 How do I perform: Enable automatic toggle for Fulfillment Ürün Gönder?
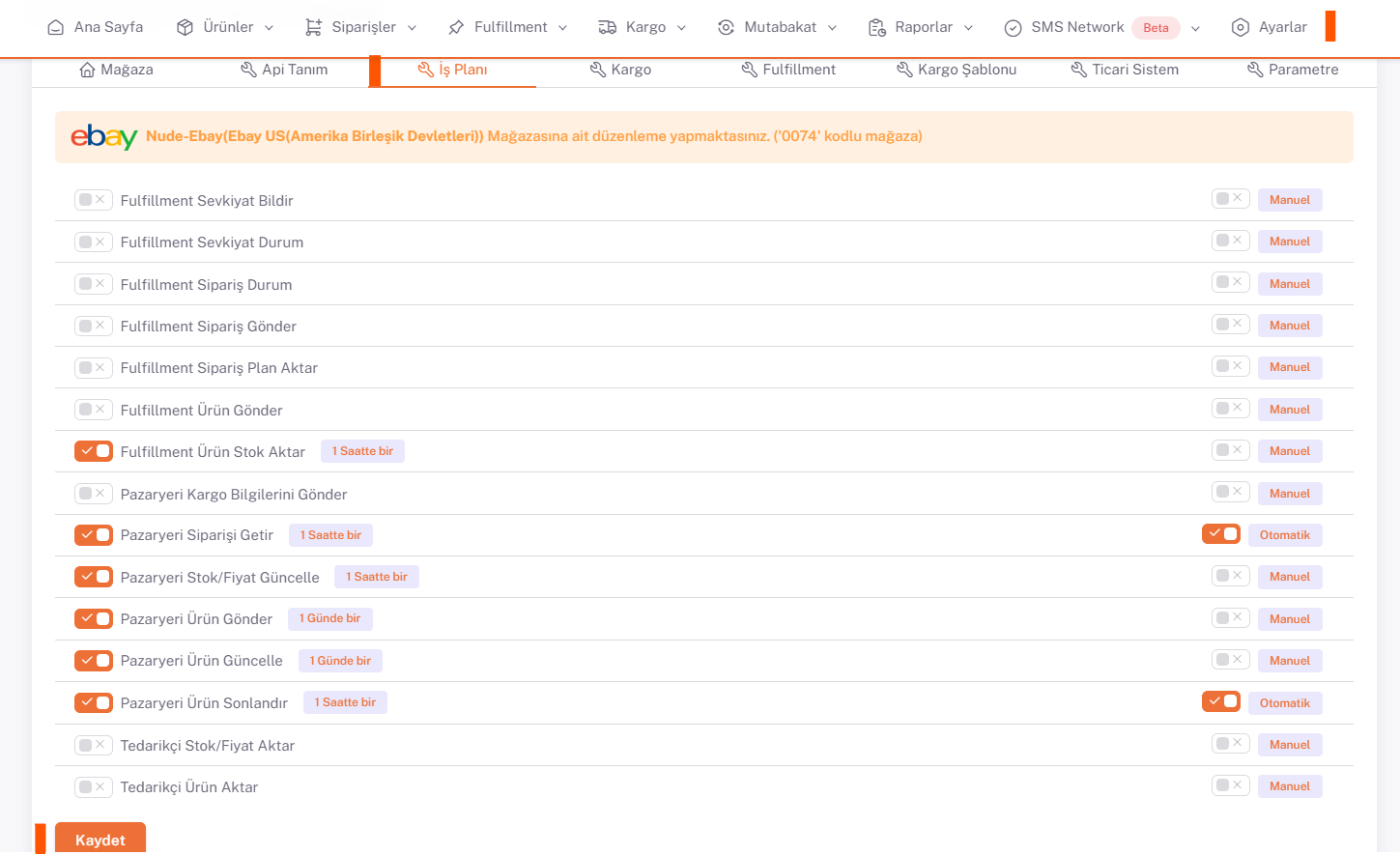[1231, 408]
